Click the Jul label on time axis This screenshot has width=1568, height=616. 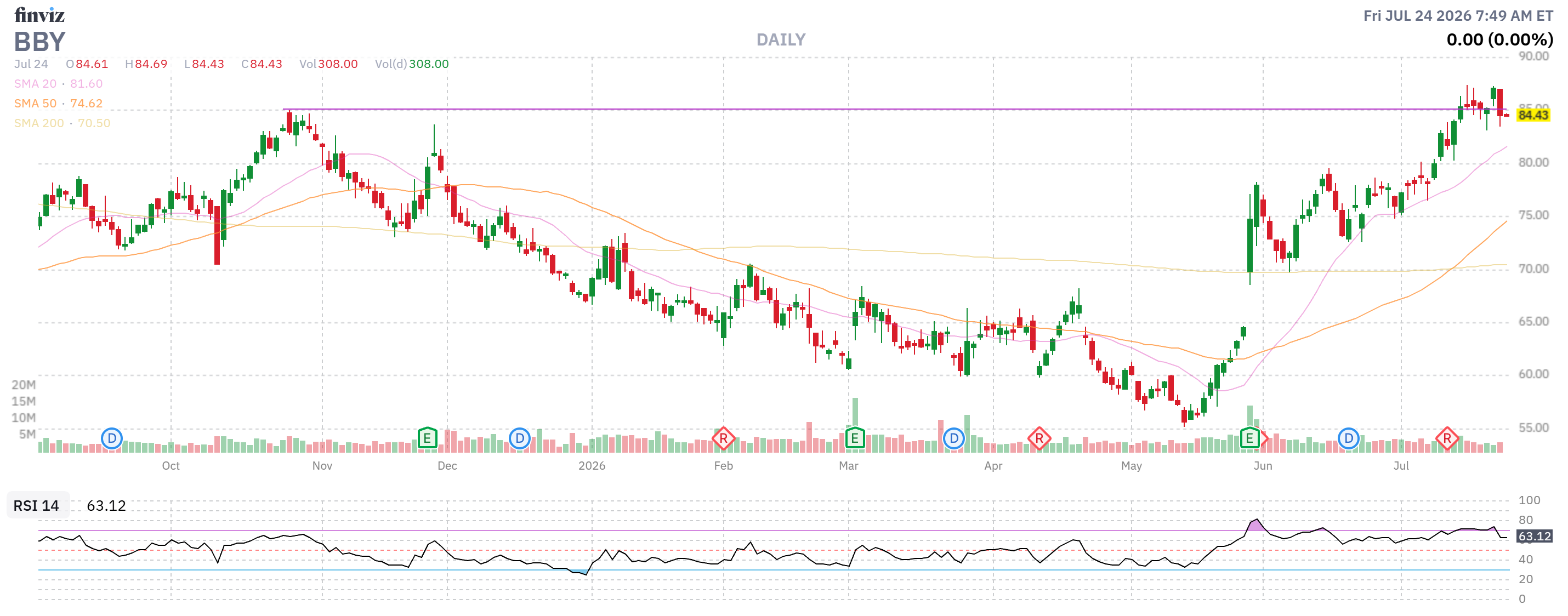[x=1401, y=466]
